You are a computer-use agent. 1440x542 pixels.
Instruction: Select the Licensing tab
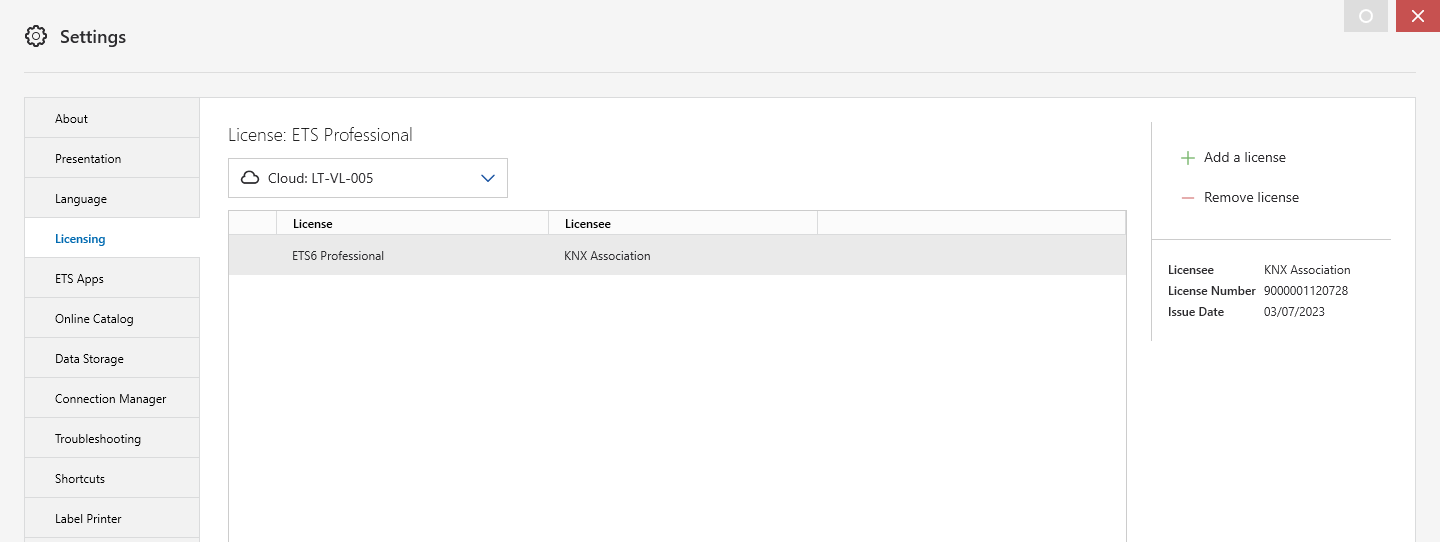(x=112, y=238)
